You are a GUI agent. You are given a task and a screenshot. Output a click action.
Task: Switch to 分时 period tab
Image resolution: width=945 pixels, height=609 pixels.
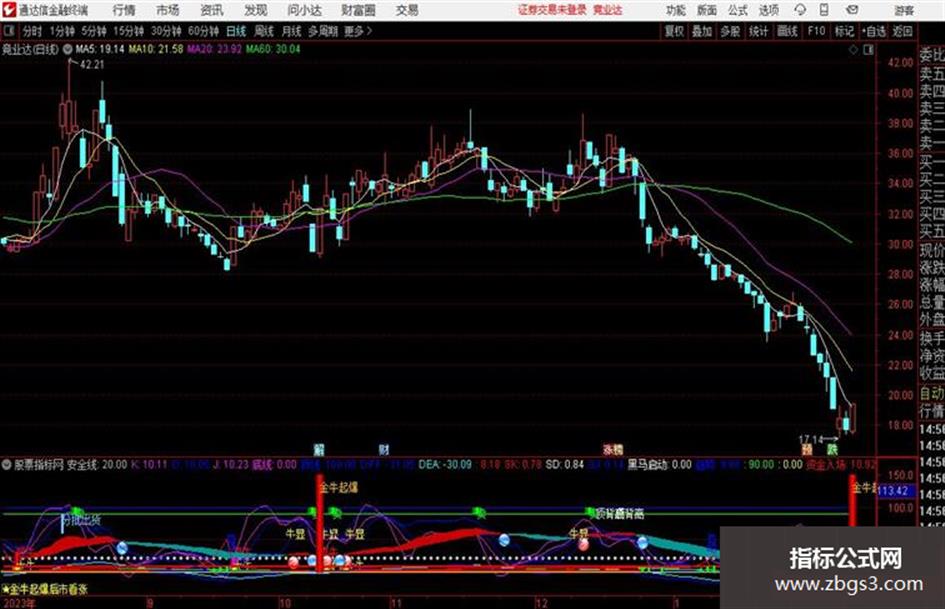(x=33, y=31)
